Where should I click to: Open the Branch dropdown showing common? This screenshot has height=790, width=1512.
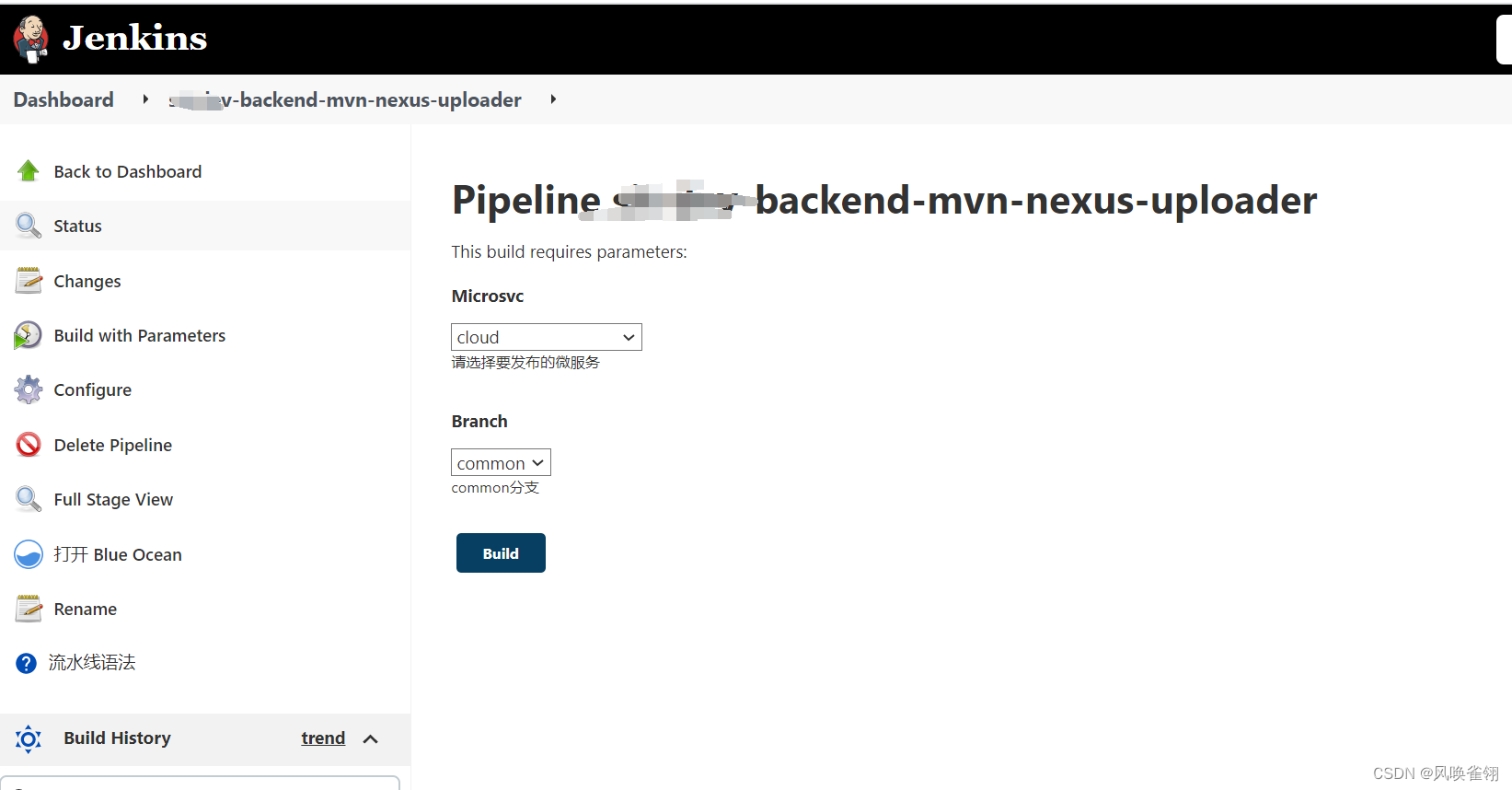(x=500, y=462)
